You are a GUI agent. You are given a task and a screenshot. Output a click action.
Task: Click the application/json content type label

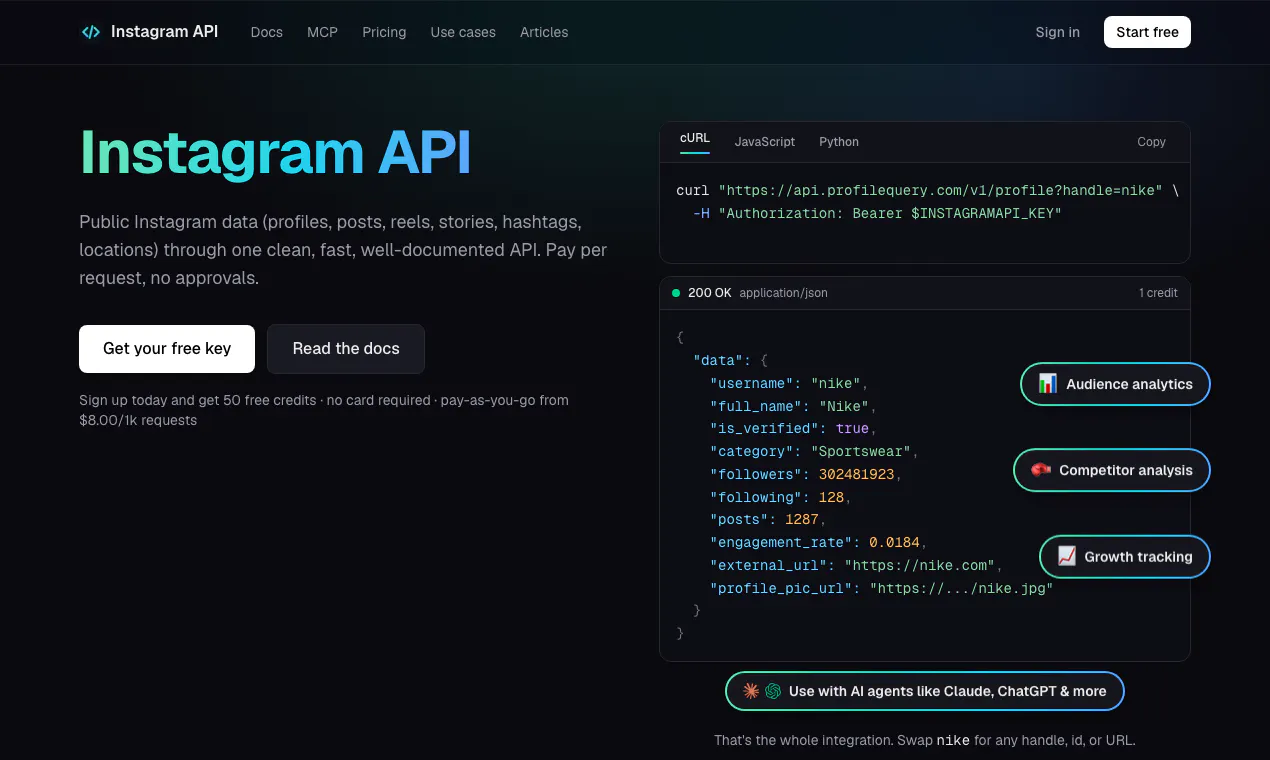click(783, 293)
